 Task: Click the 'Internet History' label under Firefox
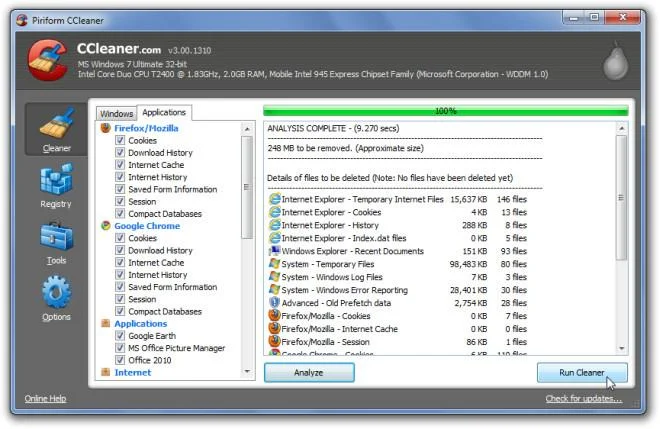(x=157, y=177)
